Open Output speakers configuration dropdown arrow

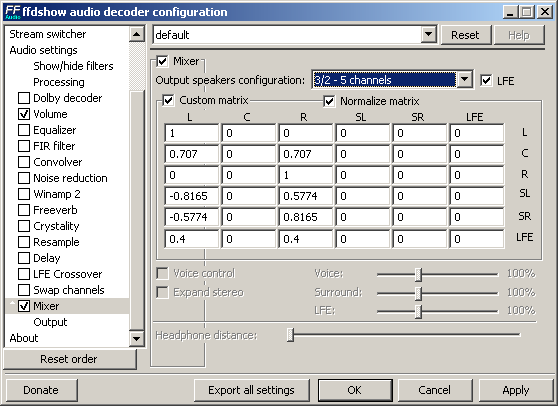465,79
